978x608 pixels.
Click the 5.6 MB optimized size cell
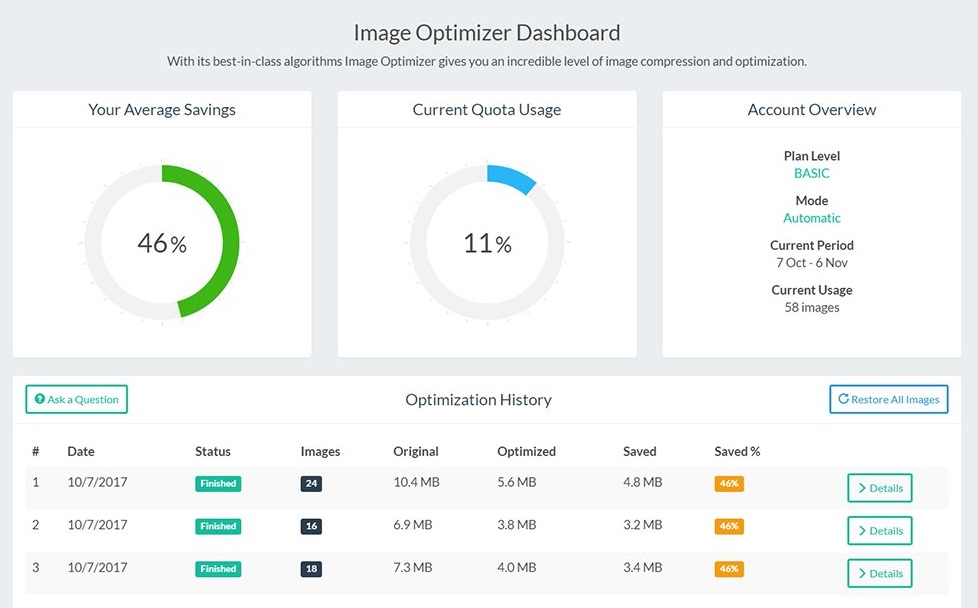point(516,482)
